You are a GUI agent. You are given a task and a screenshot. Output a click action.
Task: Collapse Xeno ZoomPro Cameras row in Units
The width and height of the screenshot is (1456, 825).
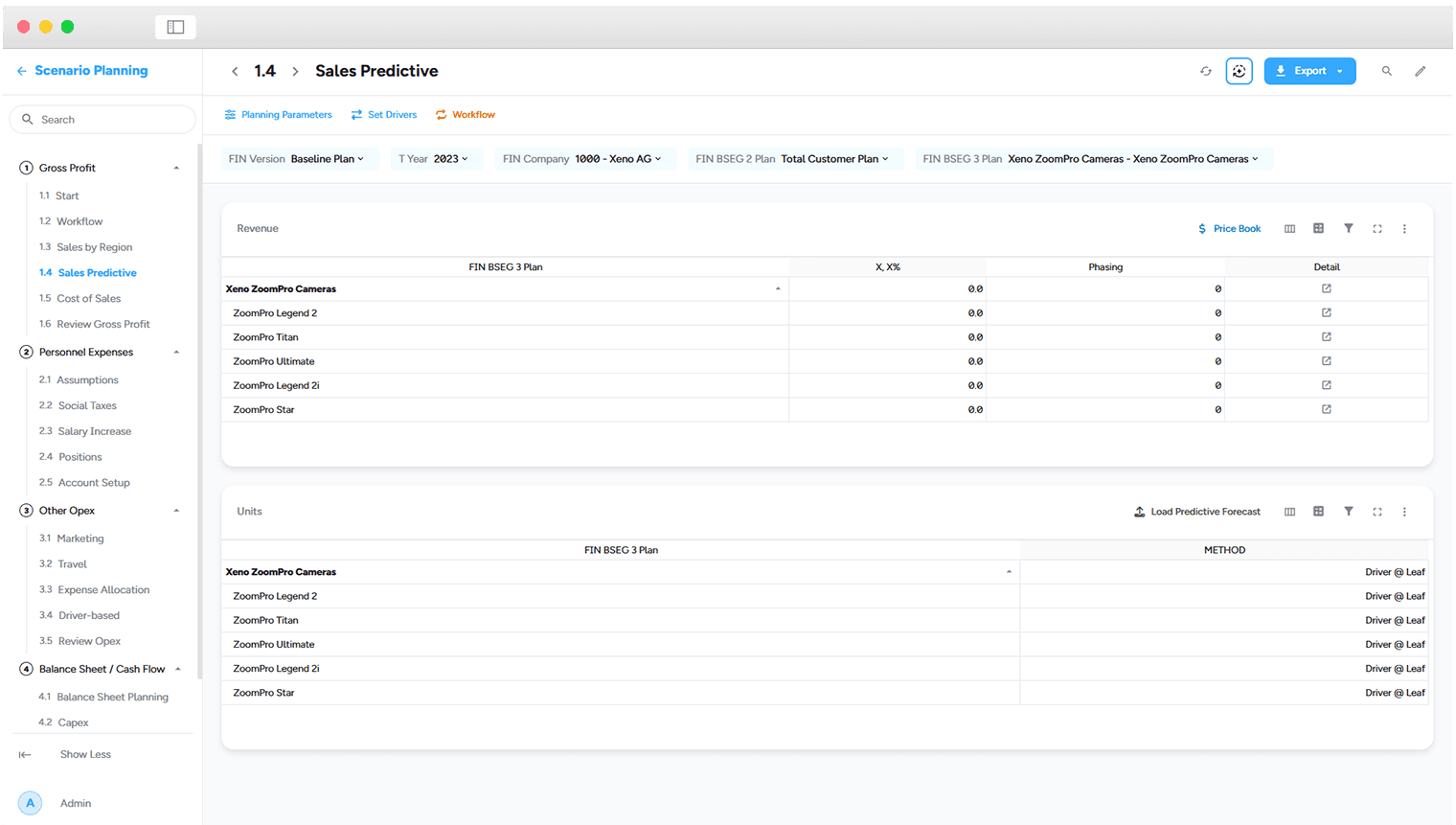coord(1009,572)
